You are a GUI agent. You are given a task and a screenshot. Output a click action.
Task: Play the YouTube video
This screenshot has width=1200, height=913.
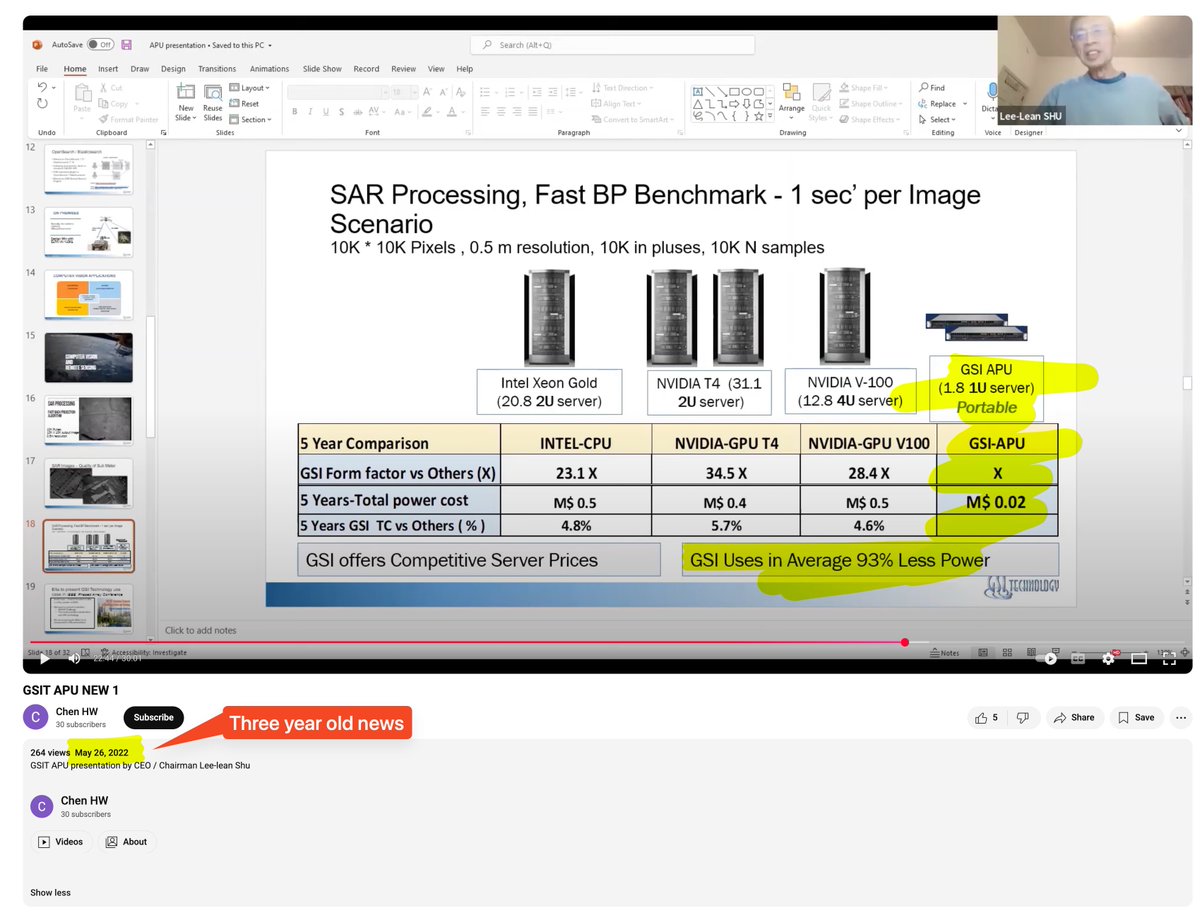pyautogui.click(x=45, y=659)
